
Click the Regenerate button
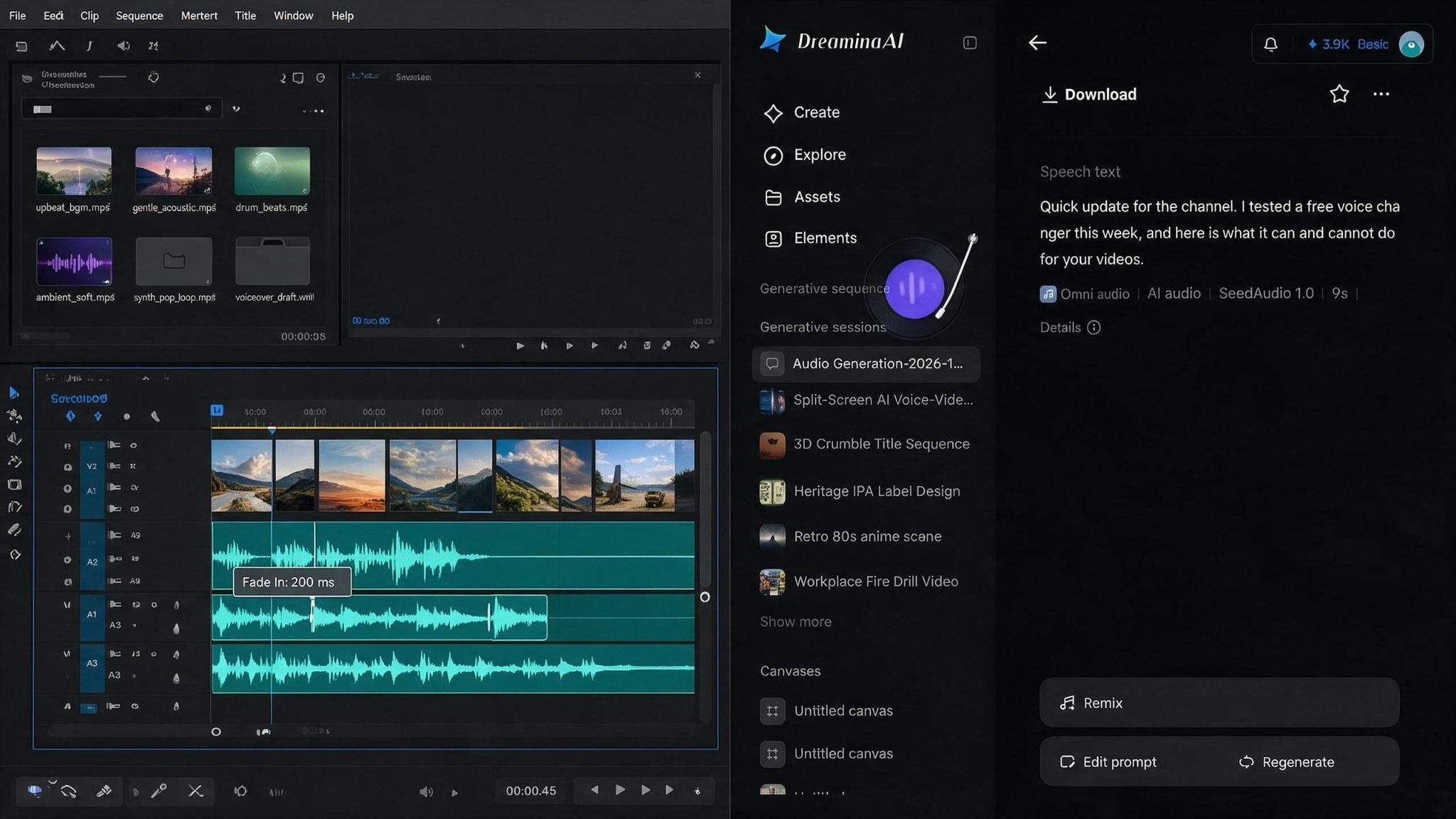click(1287, 762)
